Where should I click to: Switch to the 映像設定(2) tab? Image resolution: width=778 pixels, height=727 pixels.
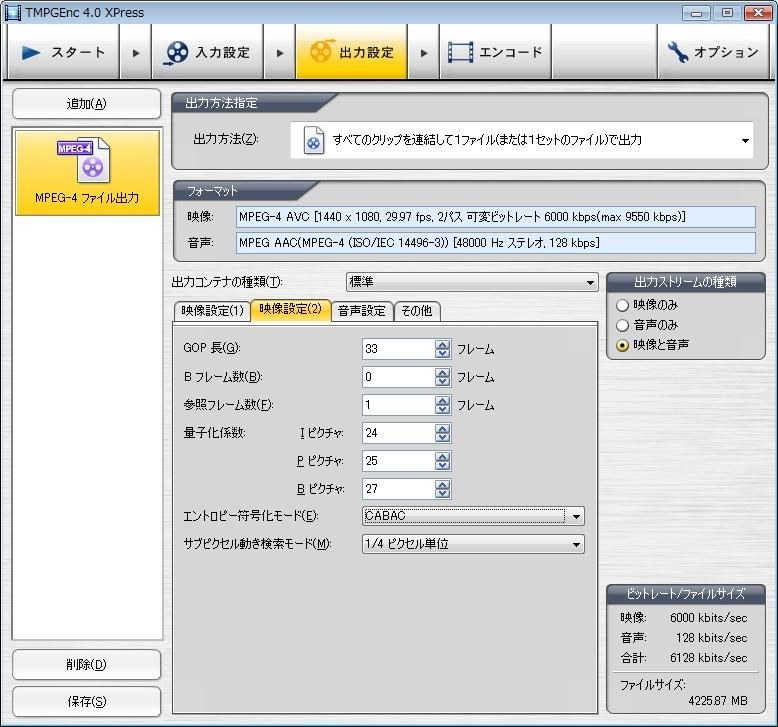click(x=291, y=310)
